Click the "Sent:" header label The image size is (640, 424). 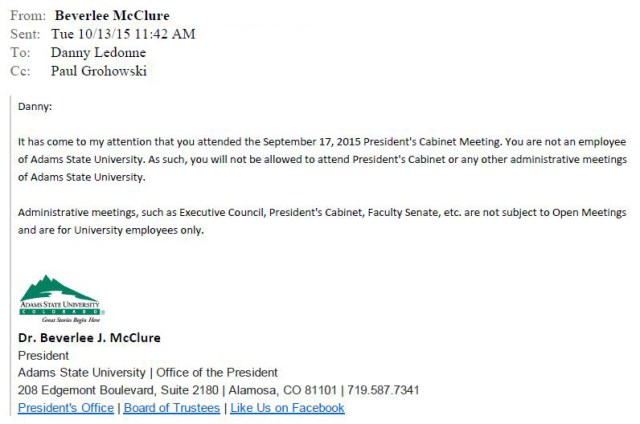click(x=29, y=34)
